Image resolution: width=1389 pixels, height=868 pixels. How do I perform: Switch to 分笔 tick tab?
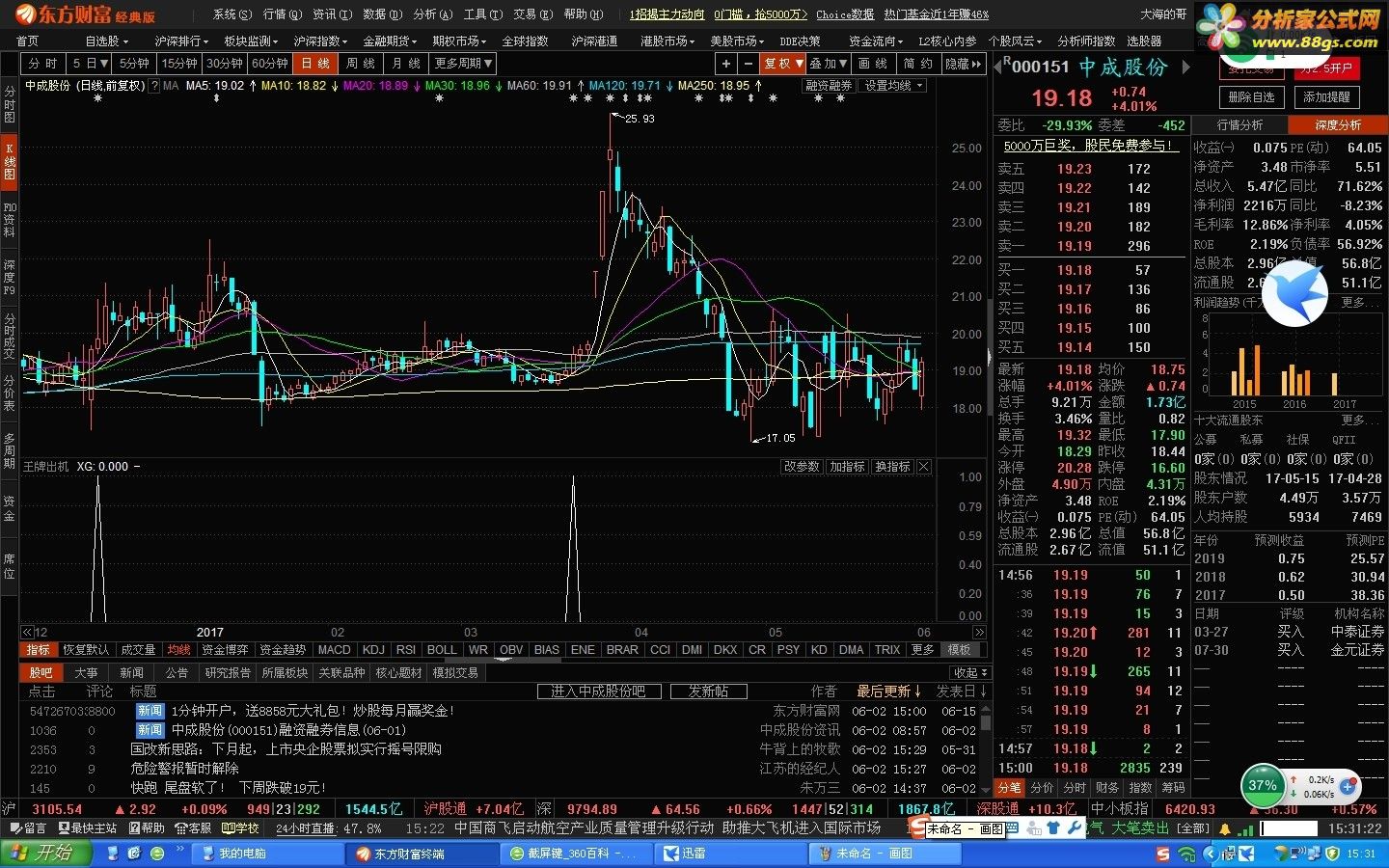point(1009,788)
